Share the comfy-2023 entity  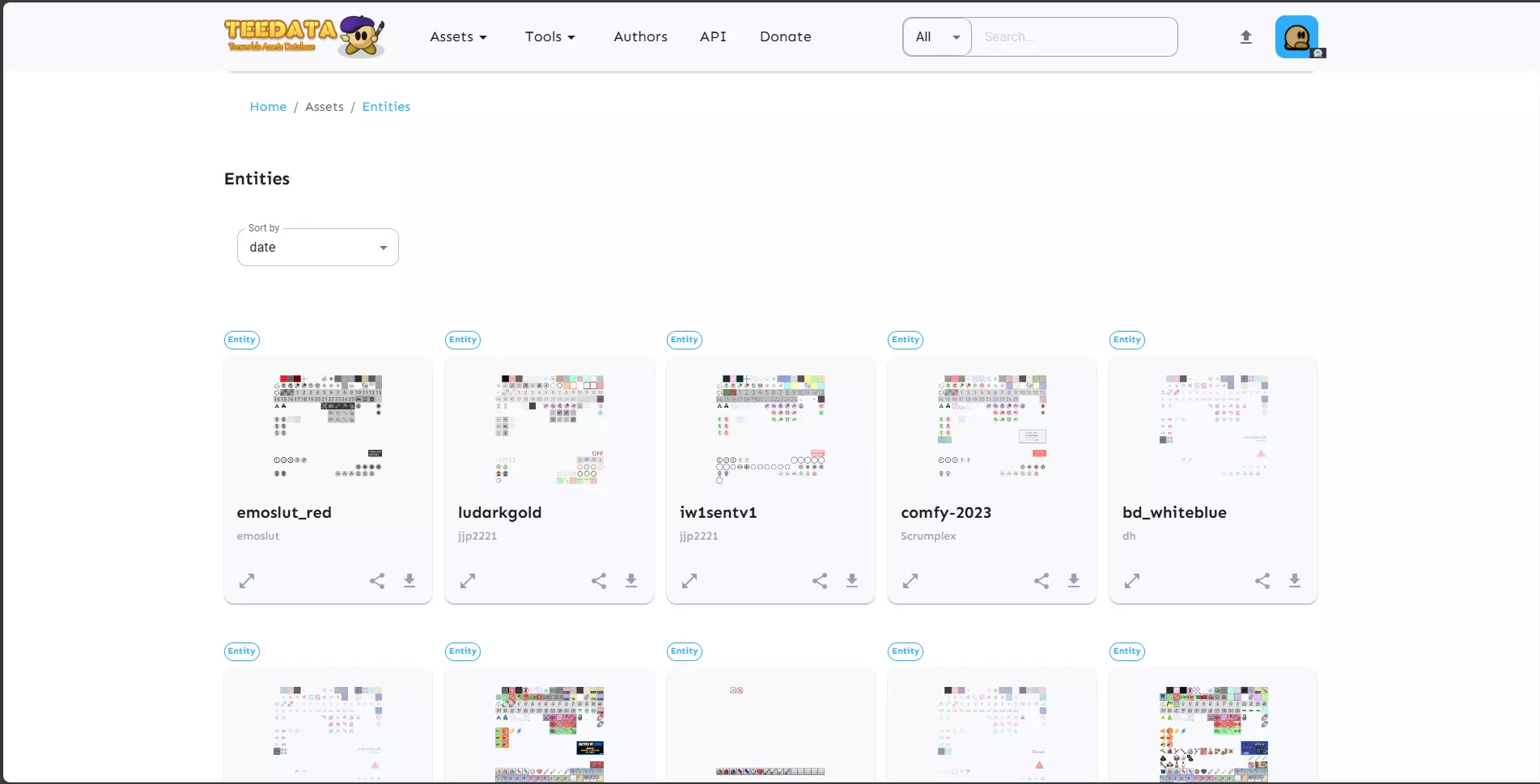pos(1042,581)
